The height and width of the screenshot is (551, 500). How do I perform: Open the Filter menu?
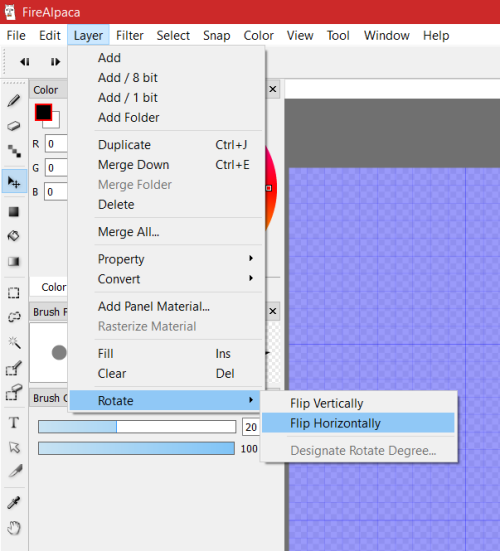pyautogui.click(x=130, y=35)
